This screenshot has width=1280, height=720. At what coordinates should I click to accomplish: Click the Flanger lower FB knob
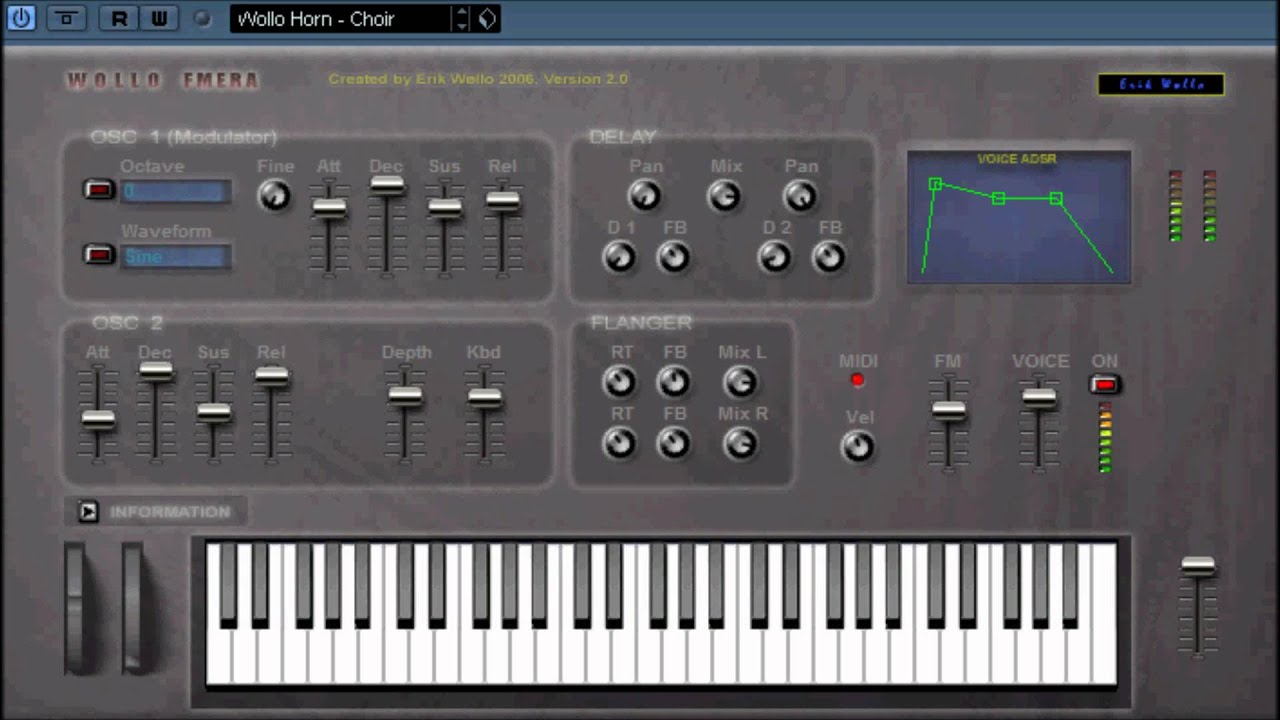click(x=674, y=443)
